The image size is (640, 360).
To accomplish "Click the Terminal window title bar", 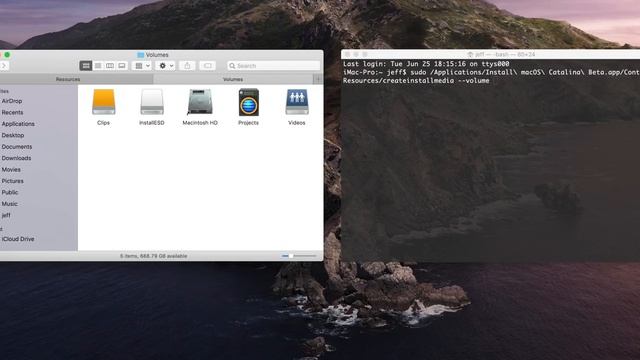I will coord(490,54).
